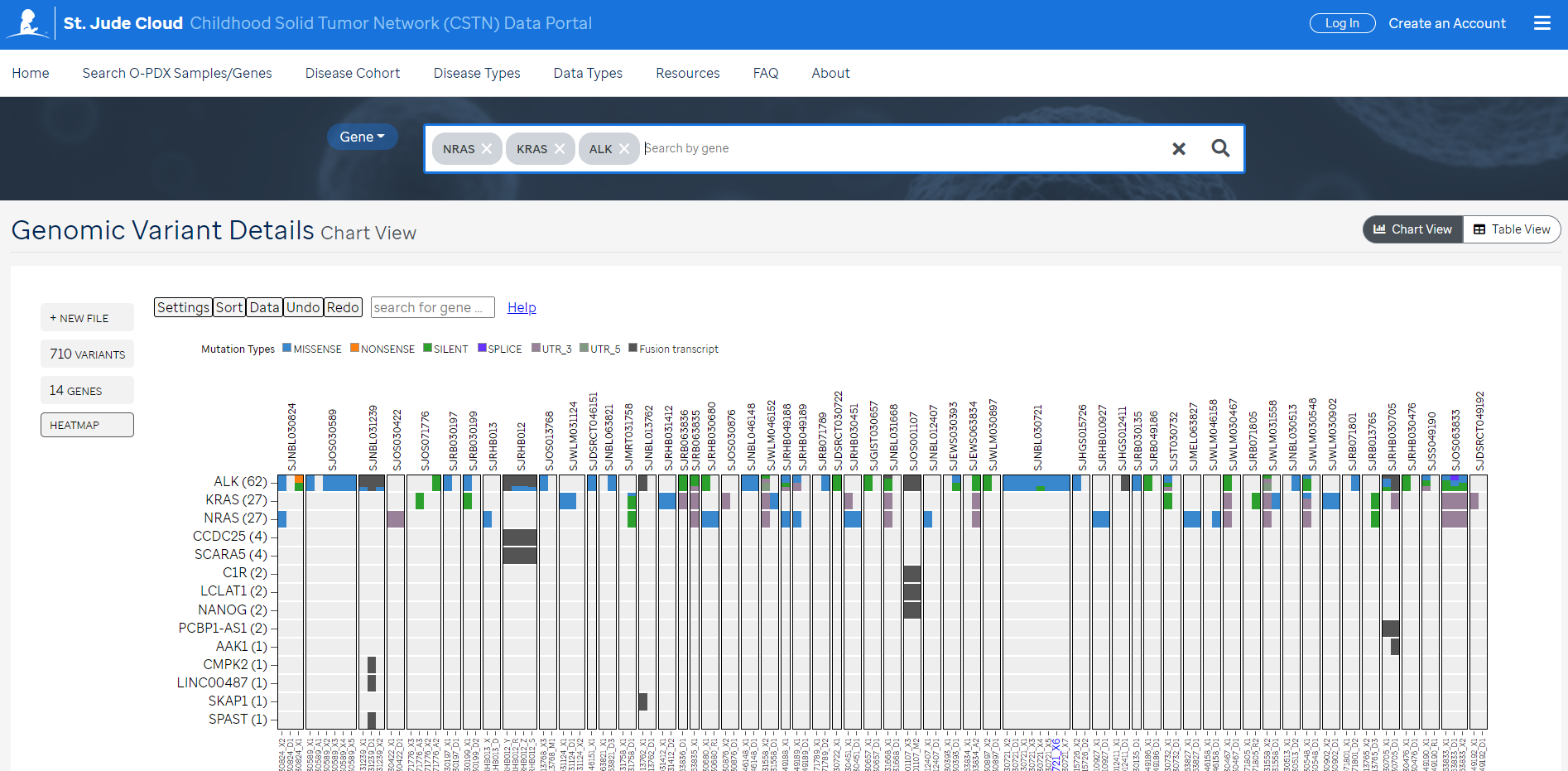Toggle UTR_3 mutation legend swatch
Viewport: 1568px width, 771px height.
(536, 348)
